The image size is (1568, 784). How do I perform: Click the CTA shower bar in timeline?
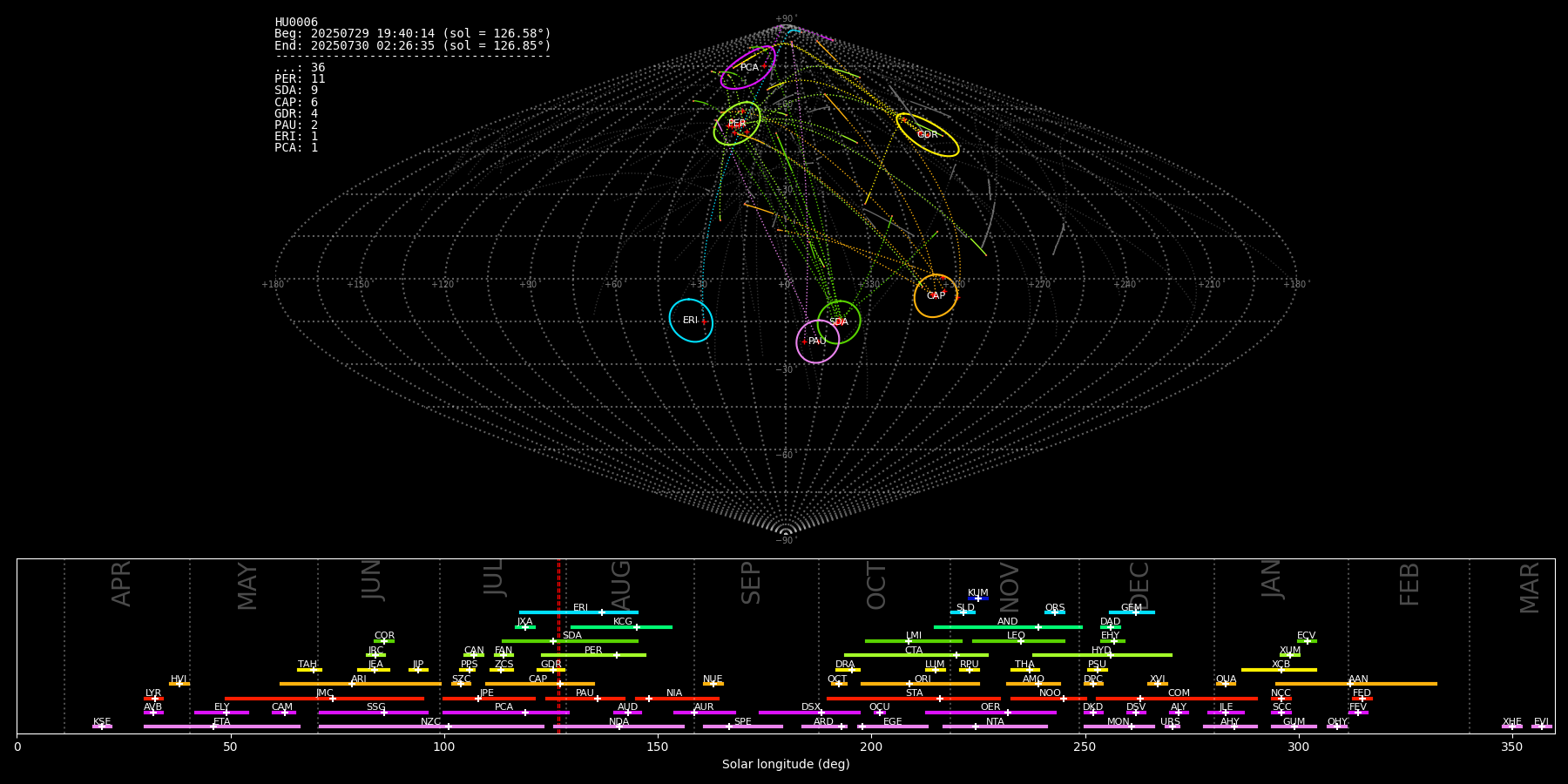916,655
